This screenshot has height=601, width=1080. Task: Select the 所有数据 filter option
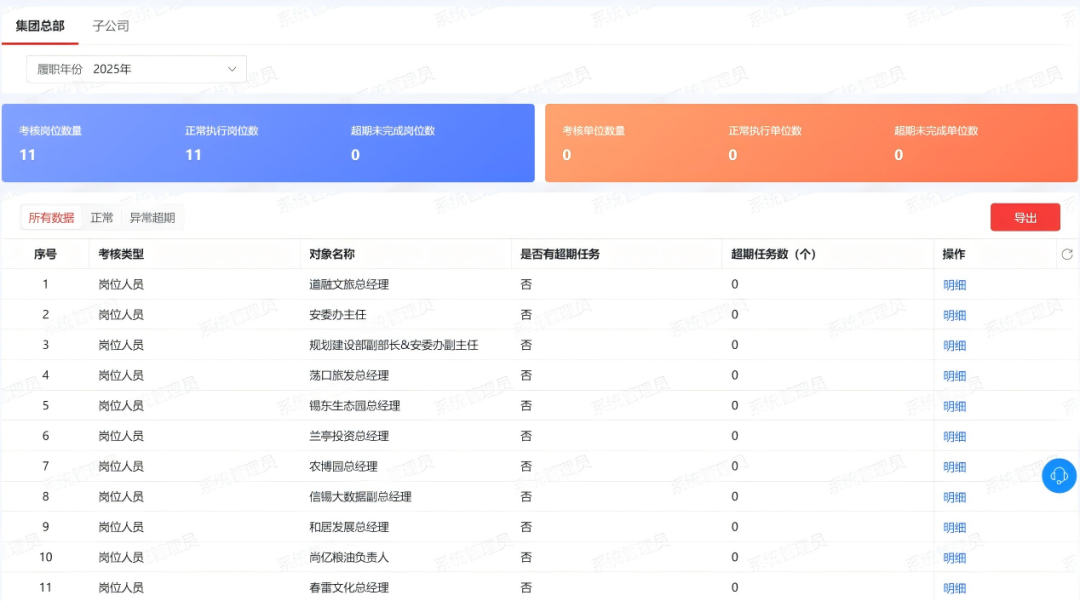pos(51,218)
